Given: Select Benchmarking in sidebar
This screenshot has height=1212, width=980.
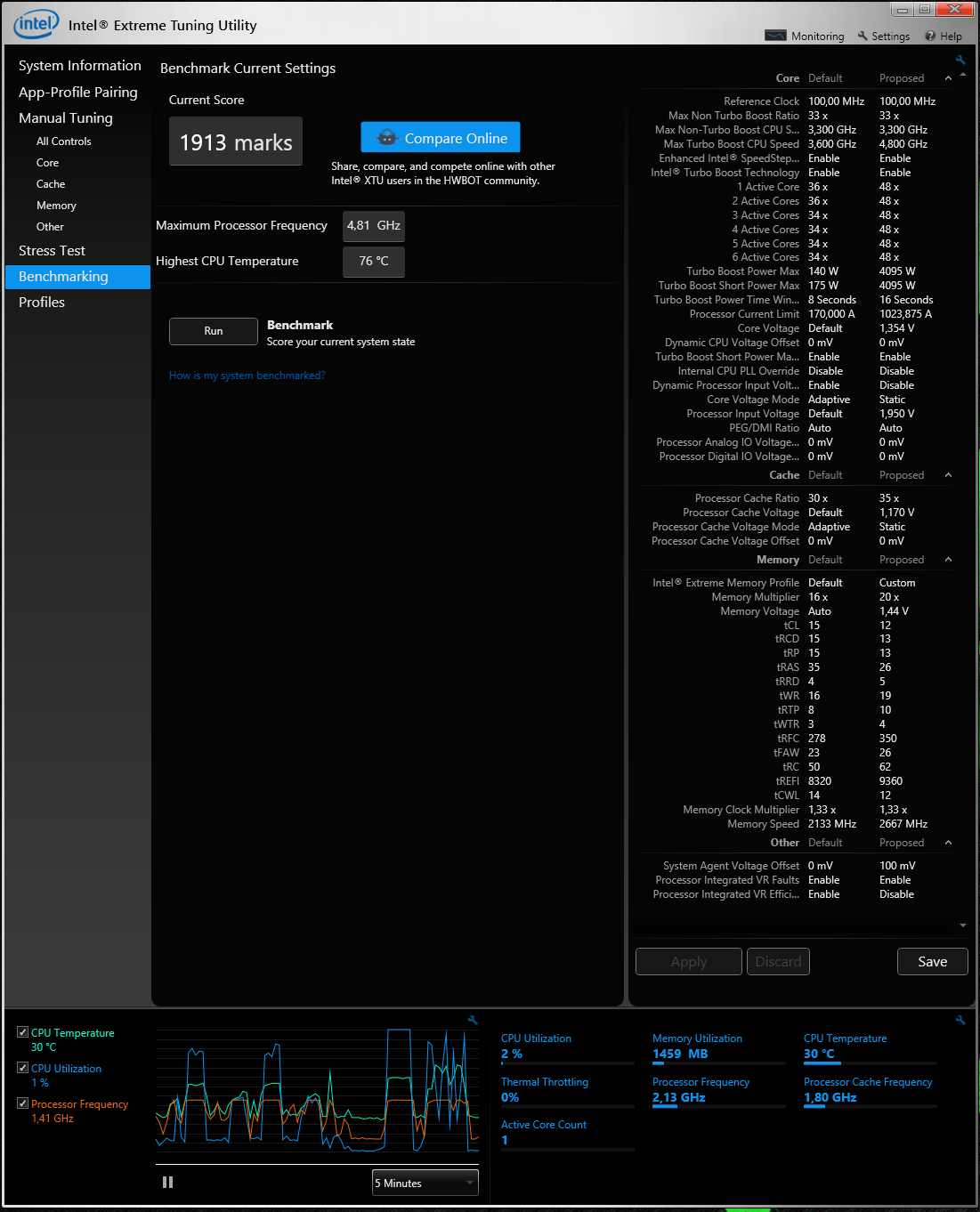Looking at the screenshot, I should click(77, 277).
